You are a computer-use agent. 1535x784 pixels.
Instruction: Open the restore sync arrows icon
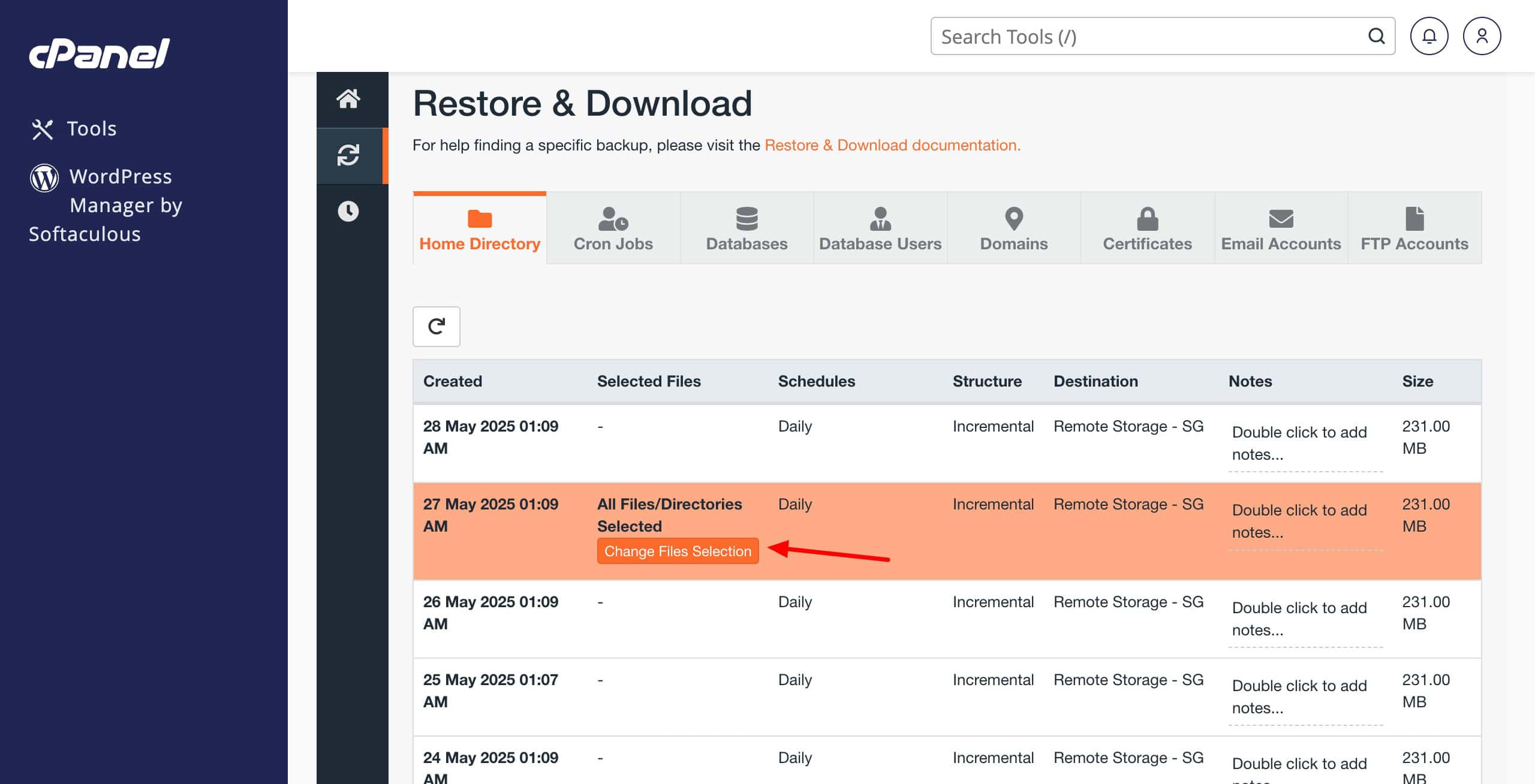[348, 155]
